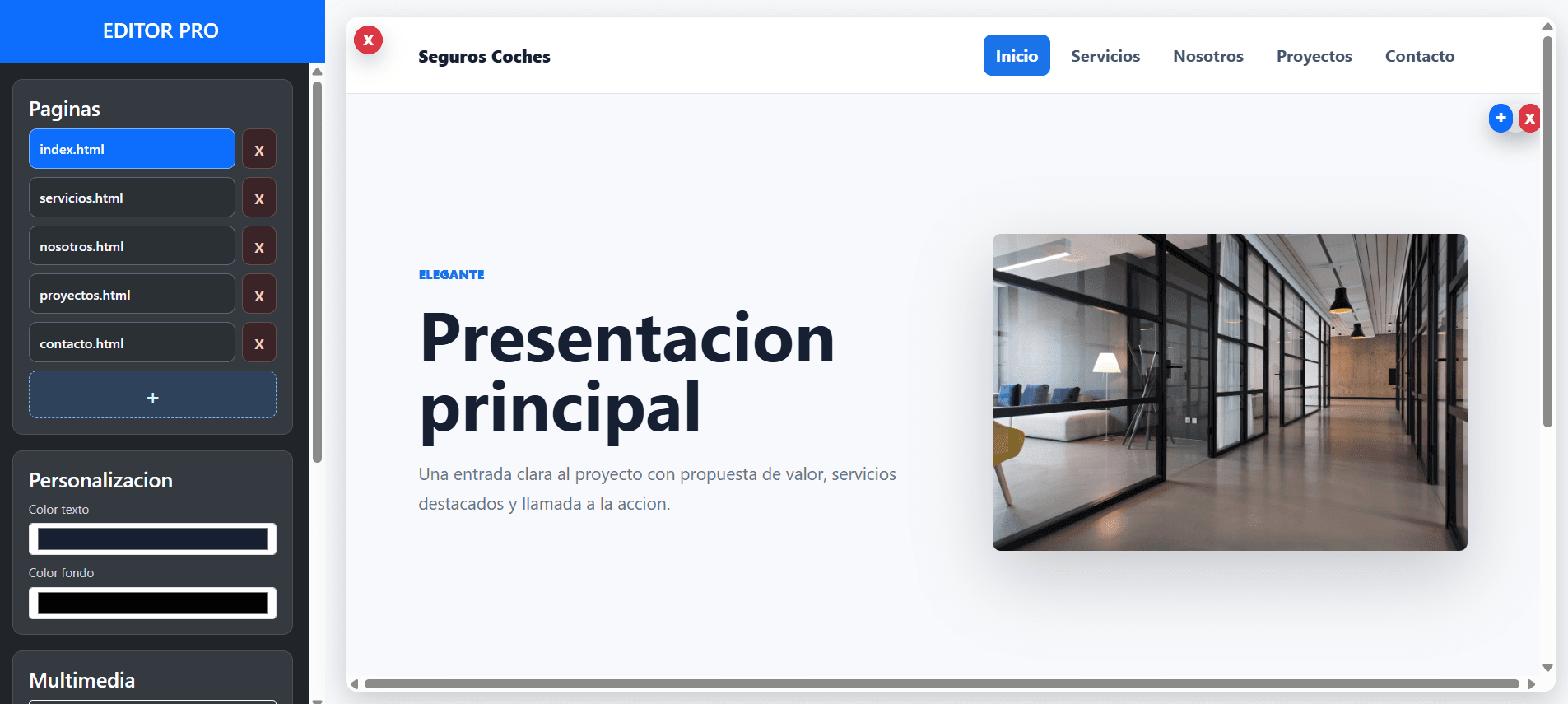Open the Color fondo swatch picker
Viewport: 1568px width, 704px height.
tap(152, 603)
